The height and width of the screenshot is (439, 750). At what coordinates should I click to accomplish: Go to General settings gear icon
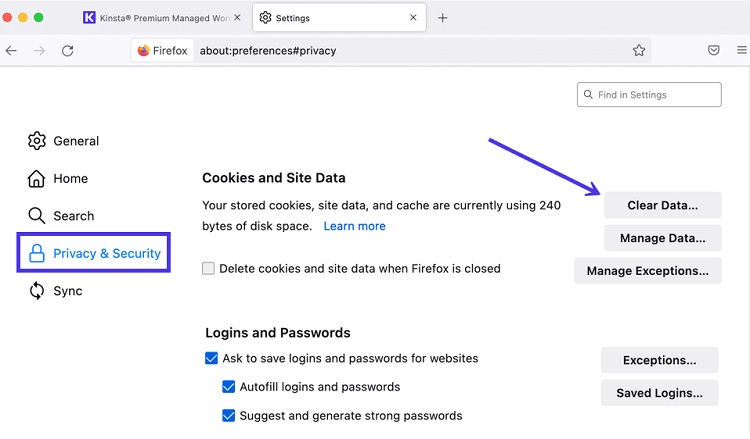(x=37, y=141)
